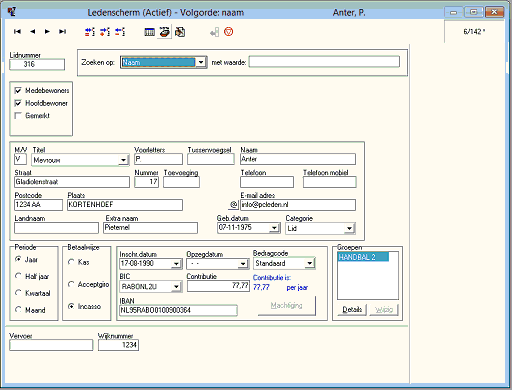The image size is (512, 390).
Task: Click the Machtiging button
Action: point(287,305)
